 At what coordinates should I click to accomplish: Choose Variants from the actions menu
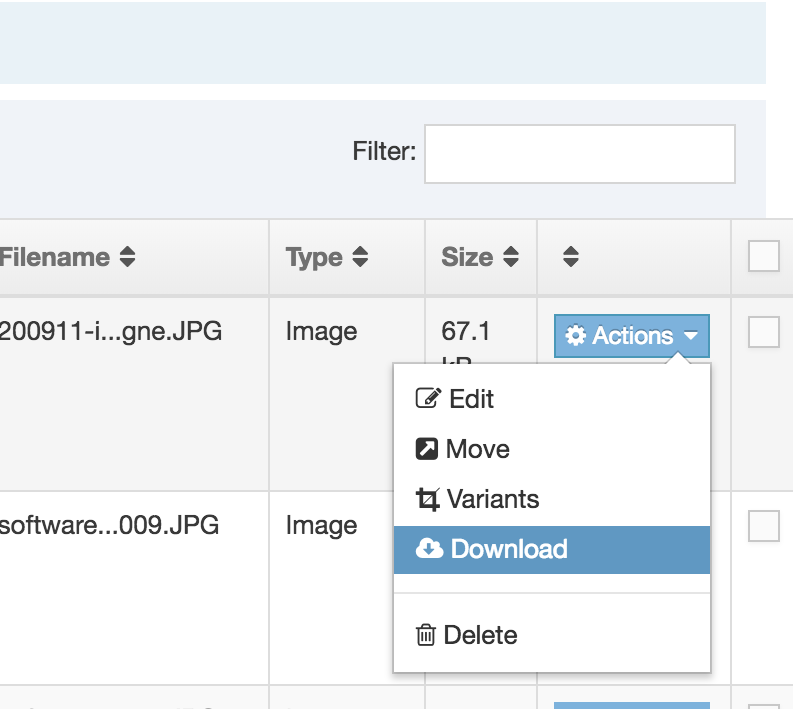[x=552, y=499]
